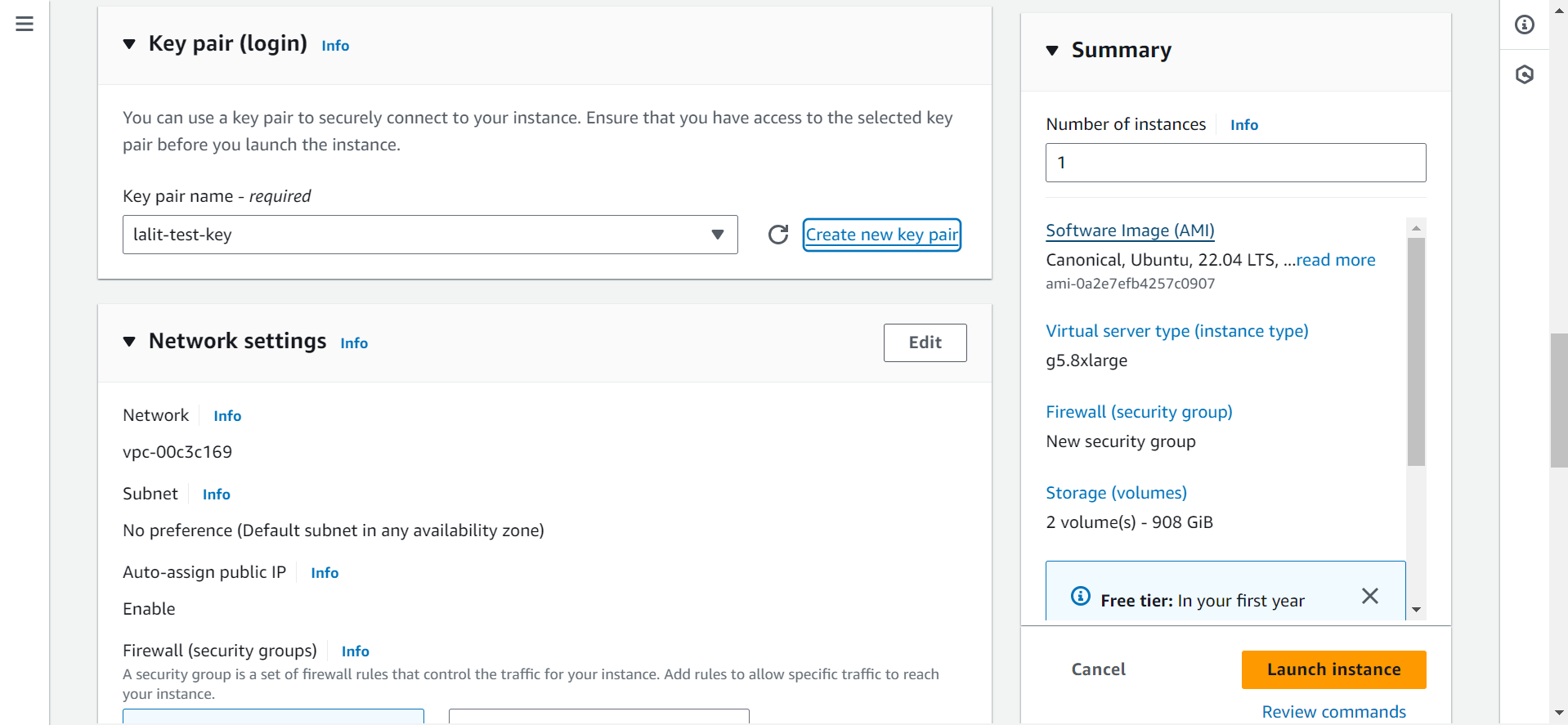Image resolution: width=1568 pixels, height=725 pixels.
Task: Collapse the Key pair (login) section
Action: (x=129, y=44)
